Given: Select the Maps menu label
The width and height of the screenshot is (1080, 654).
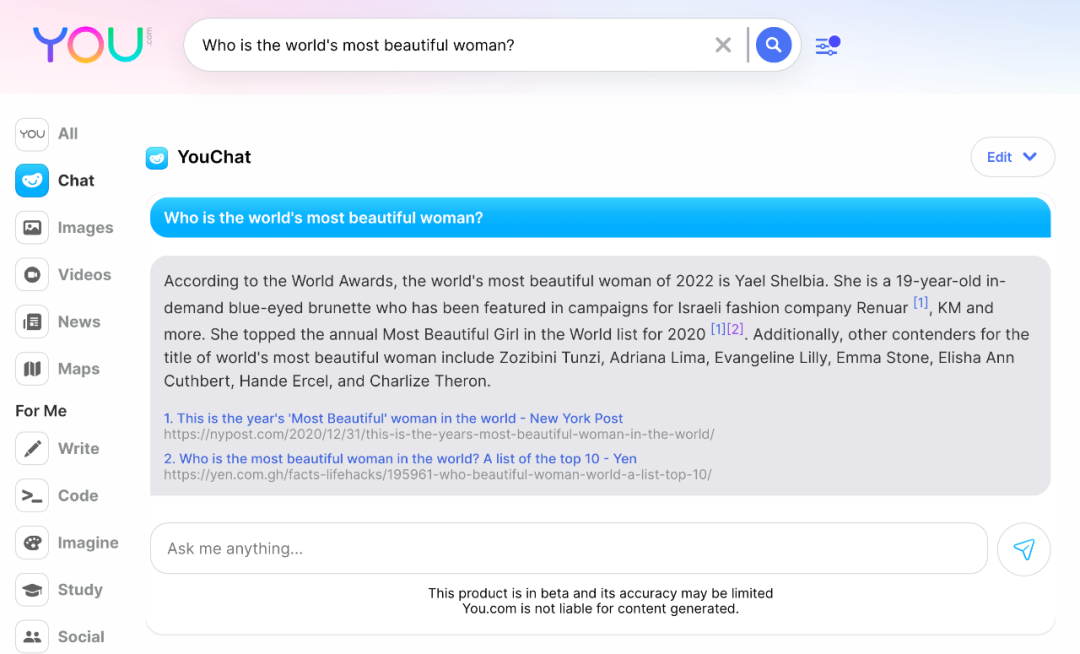Looking at the screenshot, I should coord(79,369).
